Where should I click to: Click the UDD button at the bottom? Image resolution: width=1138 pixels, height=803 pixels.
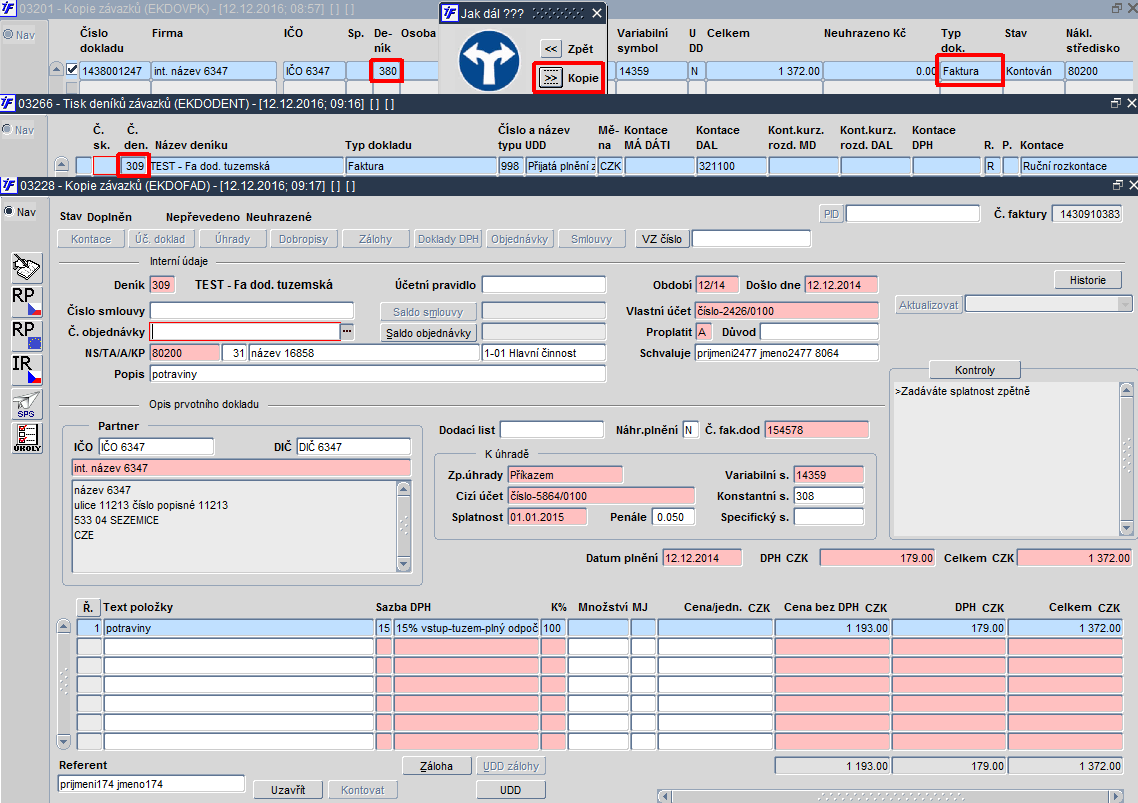(510, 790)
